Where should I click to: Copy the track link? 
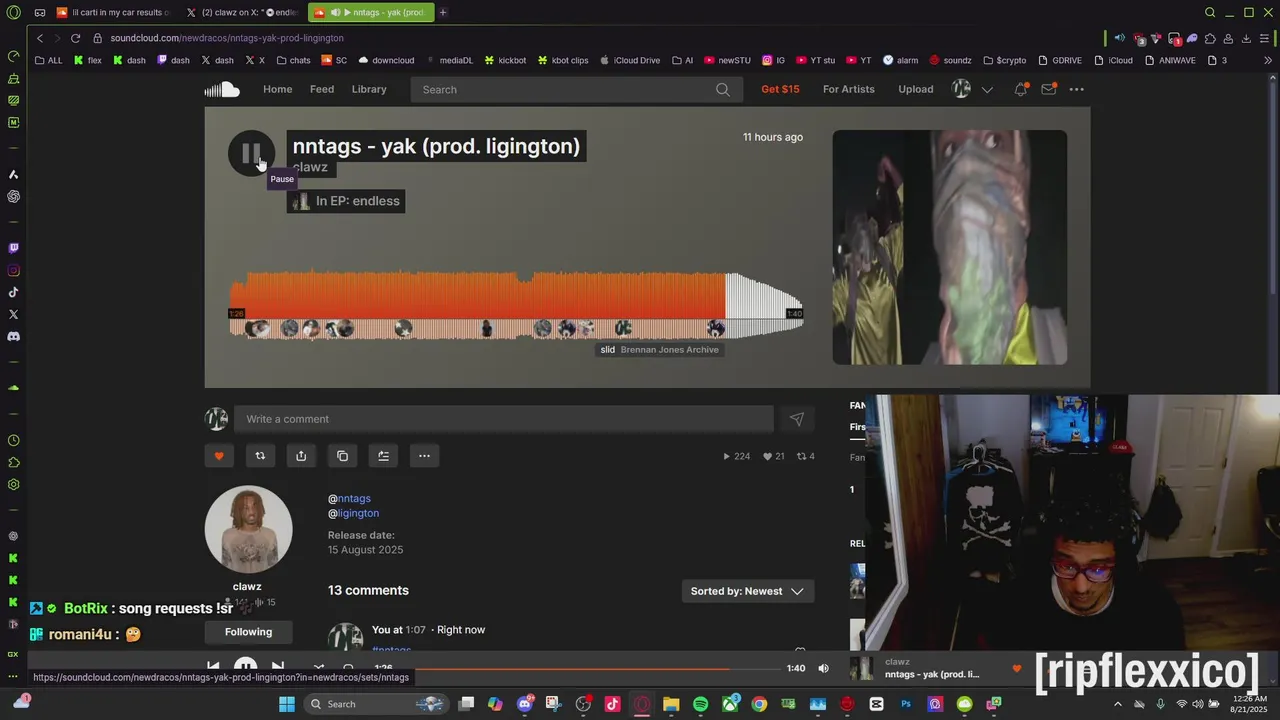(x=342, y=456)
